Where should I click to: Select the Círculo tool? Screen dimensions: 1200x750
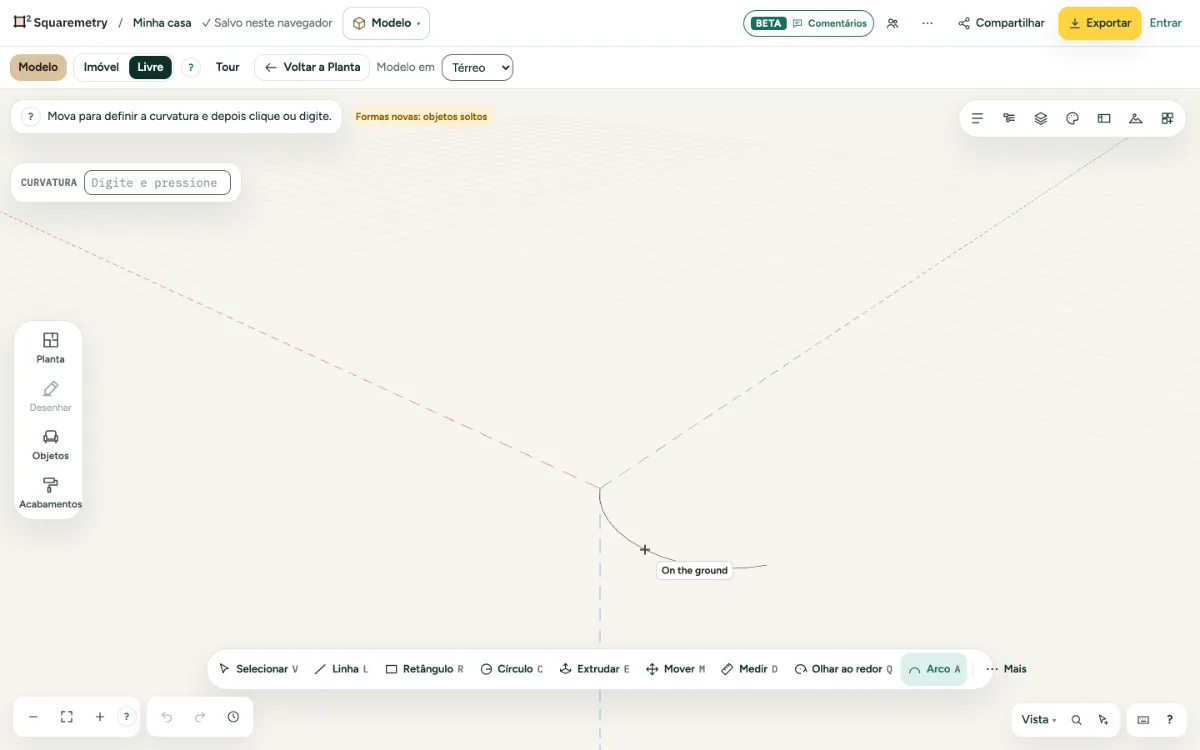click(512, 669)
